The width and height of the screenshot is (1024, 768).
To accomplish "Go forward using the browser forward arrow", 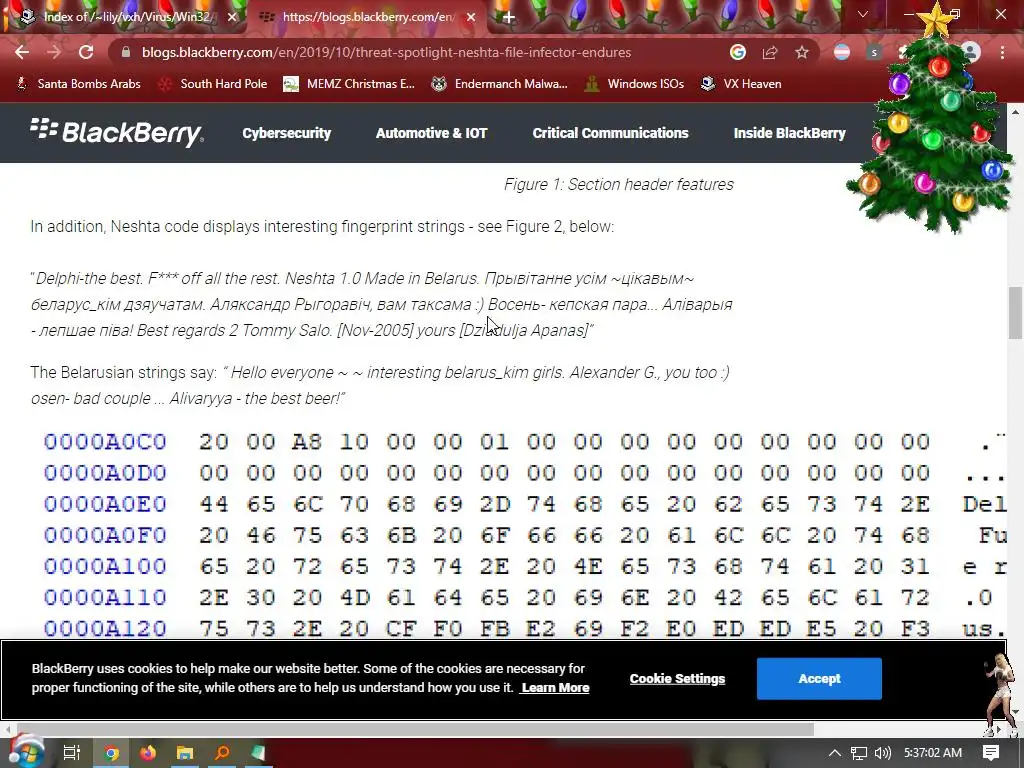I will (x=54, y=52).
